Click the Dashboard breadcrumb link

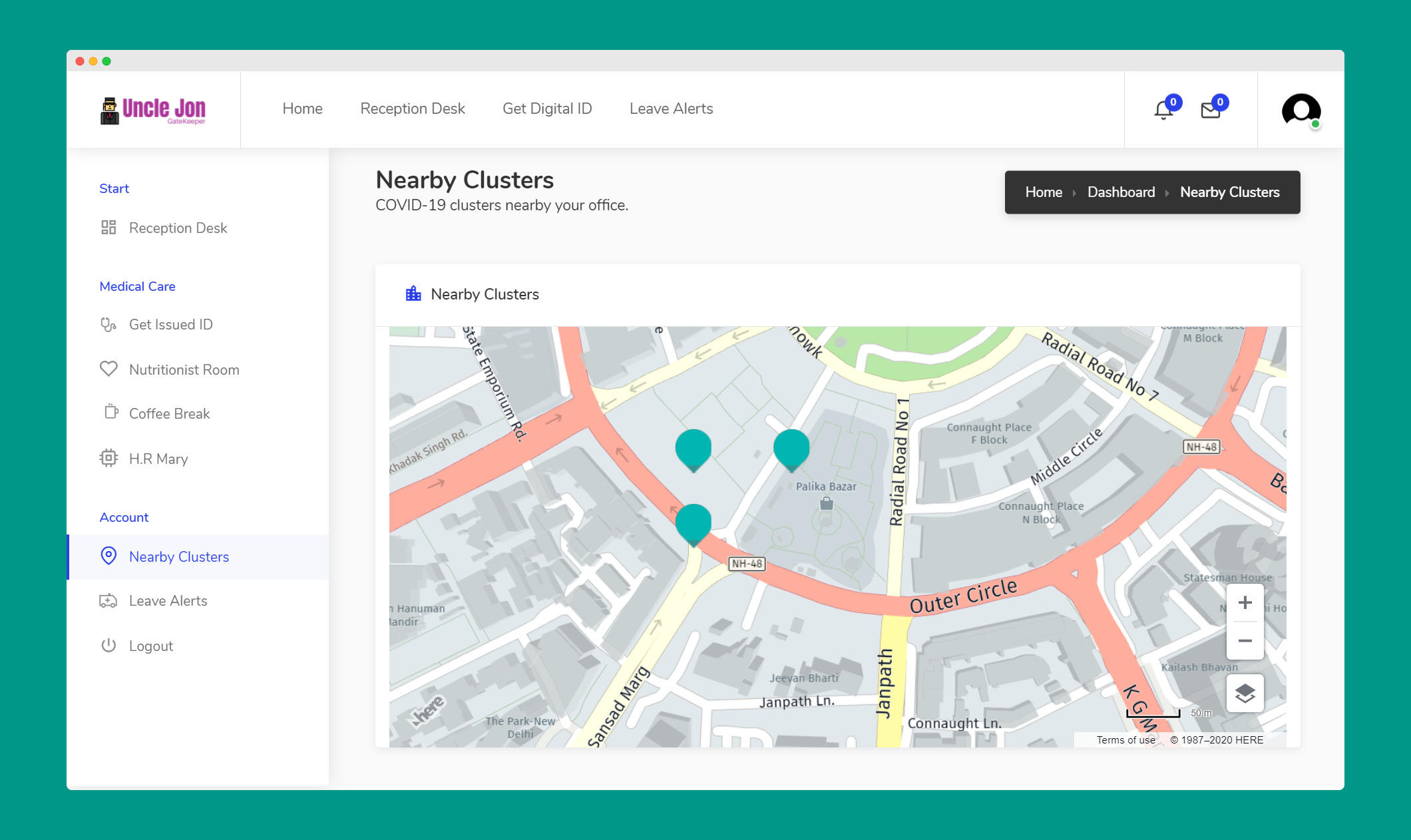click(1121, 192)
